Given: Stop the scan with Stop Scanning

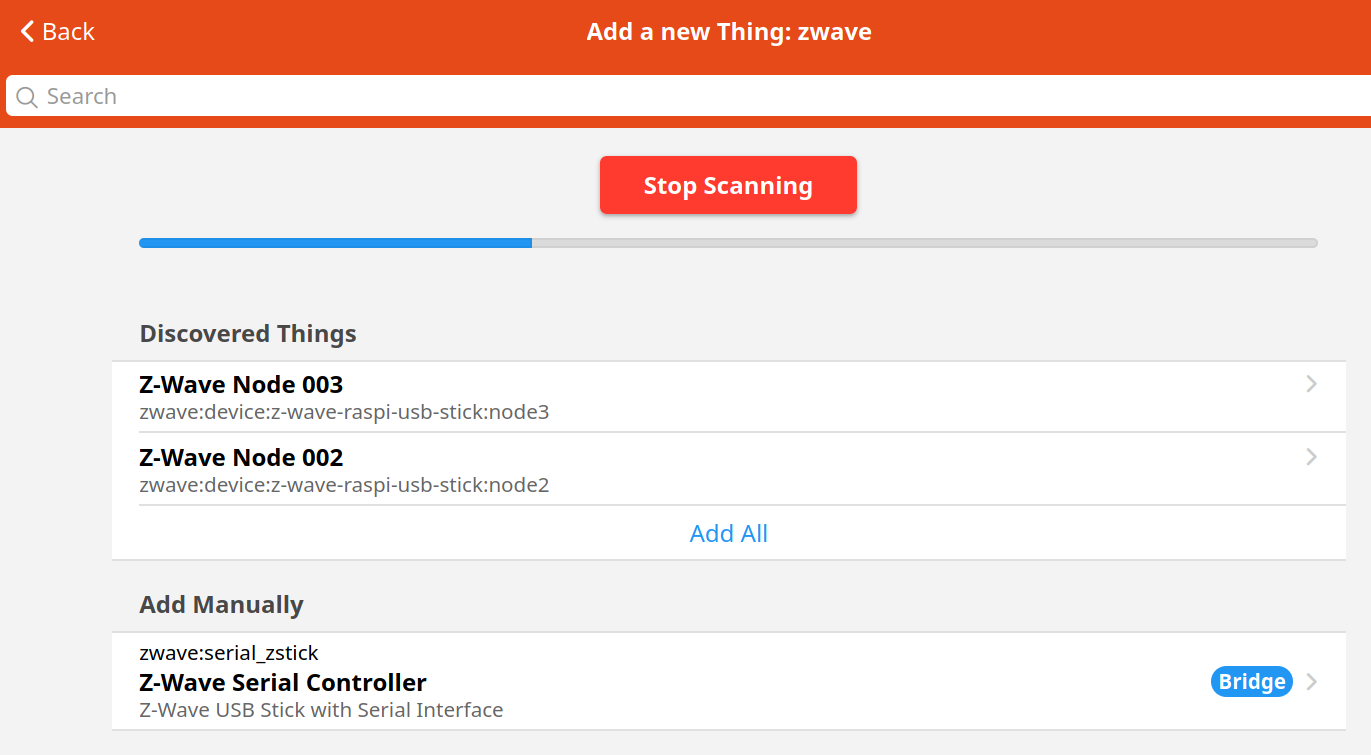Looking at the screenshot, I should click(728, 185).
